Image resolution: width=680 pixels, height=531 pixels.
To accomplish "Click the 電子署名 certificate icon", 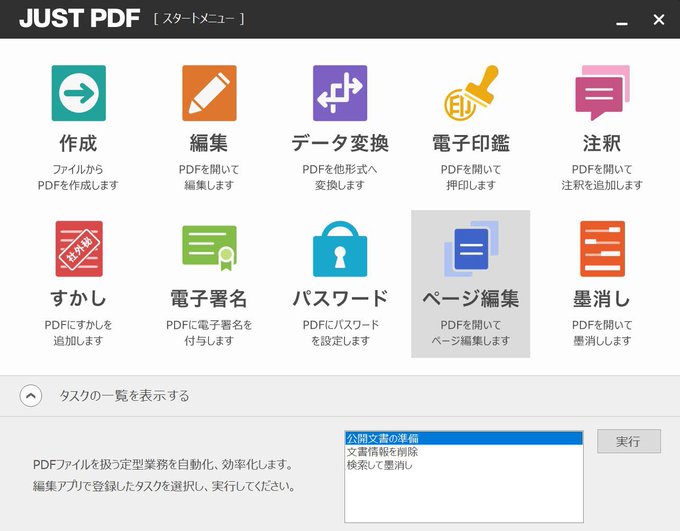I will pos(209,248).
